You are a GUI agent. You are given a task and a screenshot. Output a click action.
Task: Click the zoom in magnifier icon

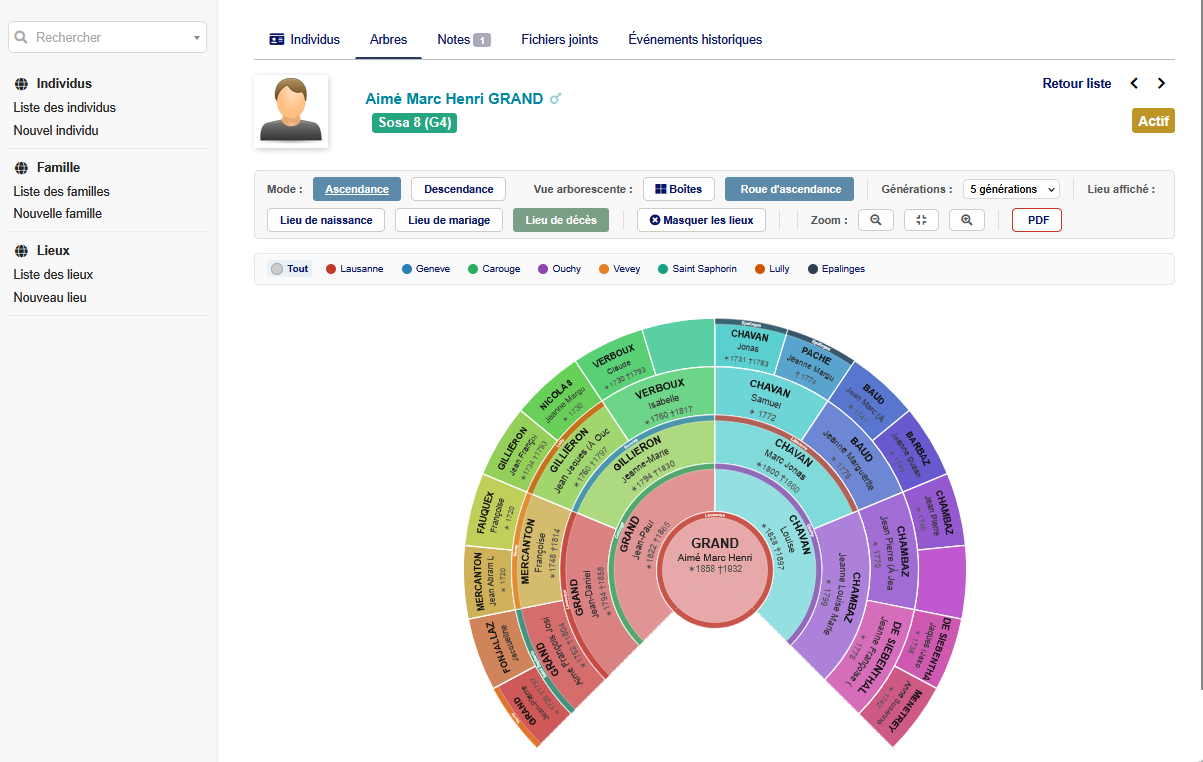966,220
